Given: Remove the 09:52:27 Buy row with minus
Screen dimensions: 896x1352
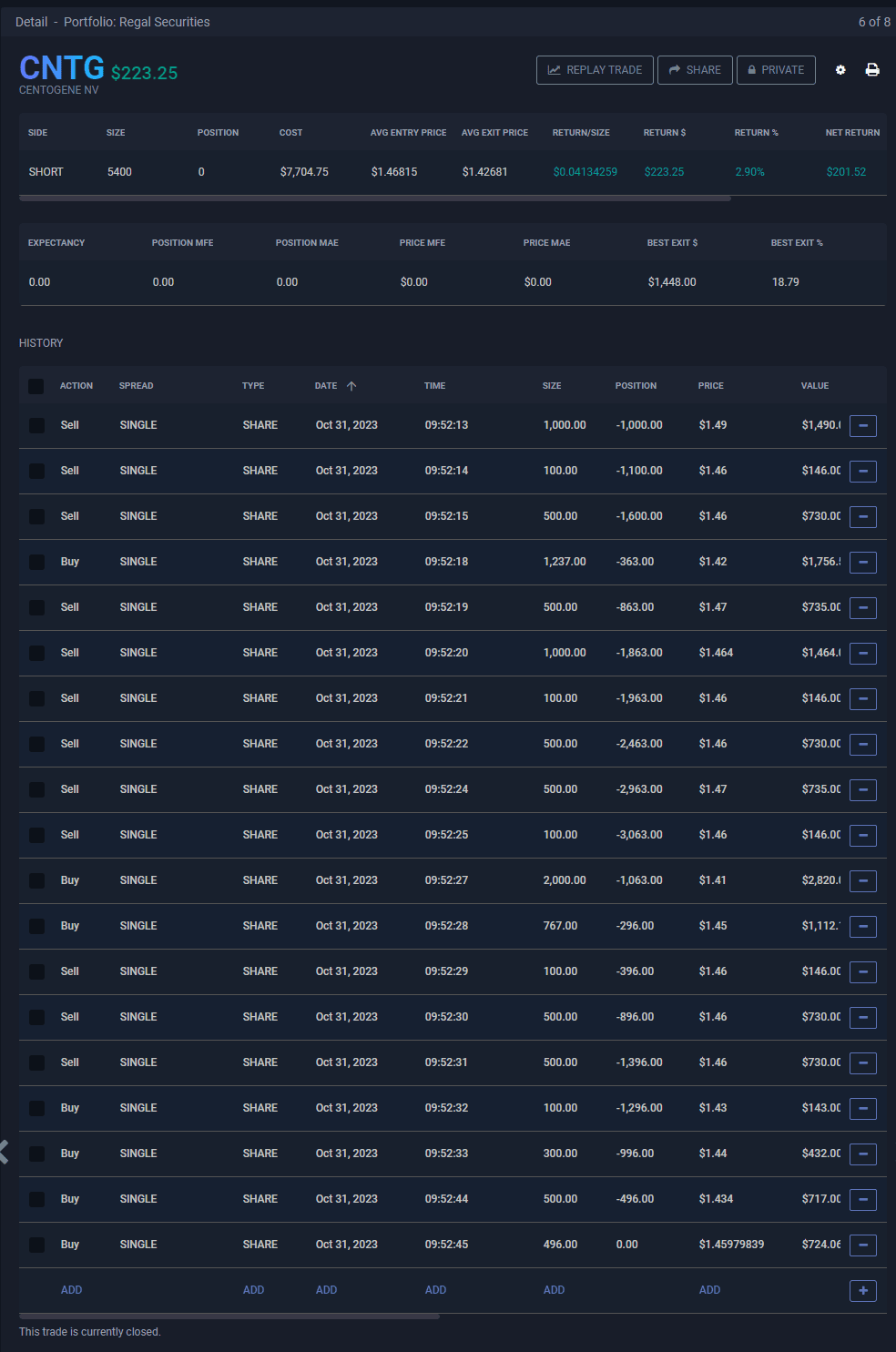Looking at the screenshot, I should 863,880.
